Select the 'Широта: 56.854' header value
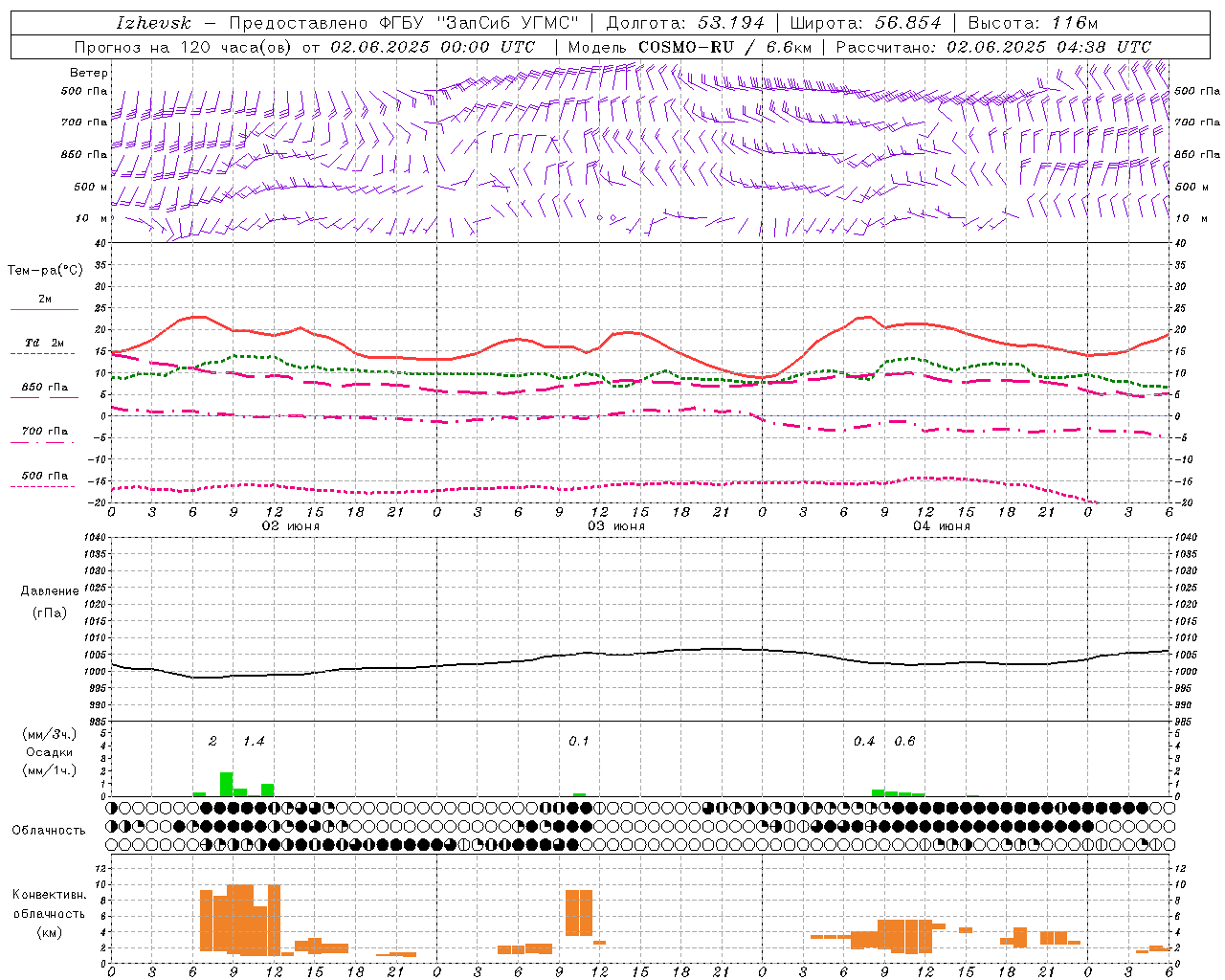The height and width of the screenshot is (980, 1225). (x=865, y=23)
